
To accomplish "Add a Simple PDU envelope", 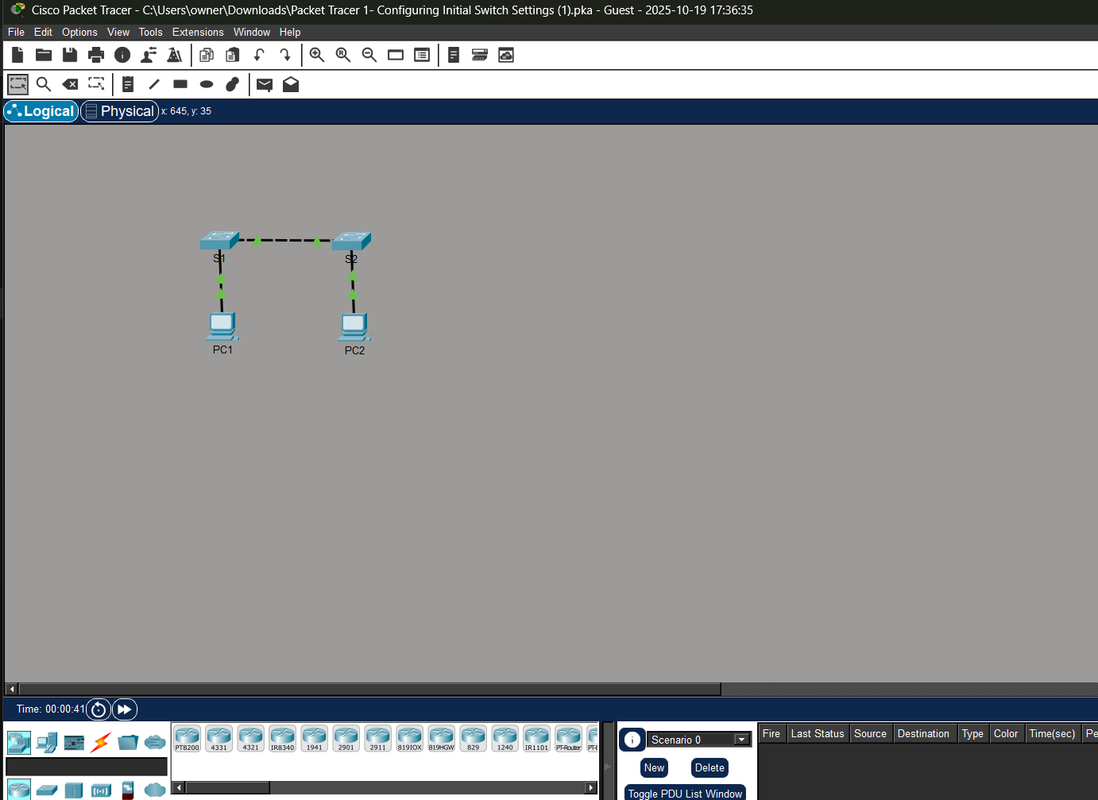I will (x=264, y=85).
